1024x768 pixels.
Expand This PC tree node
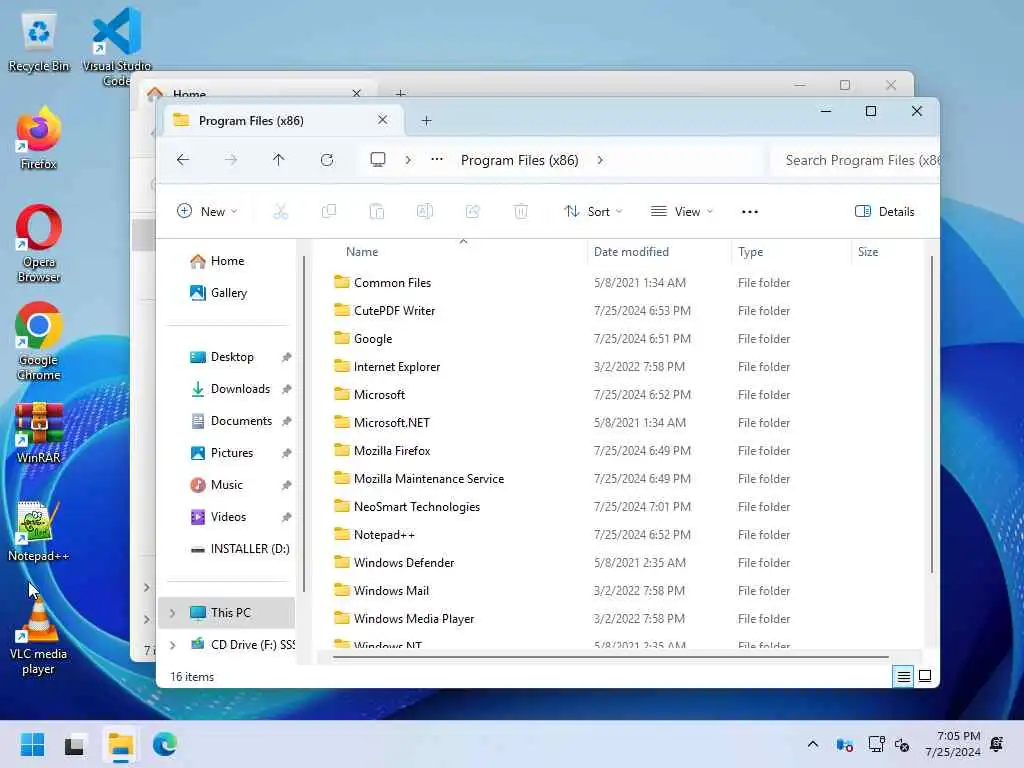pos(172,613)
